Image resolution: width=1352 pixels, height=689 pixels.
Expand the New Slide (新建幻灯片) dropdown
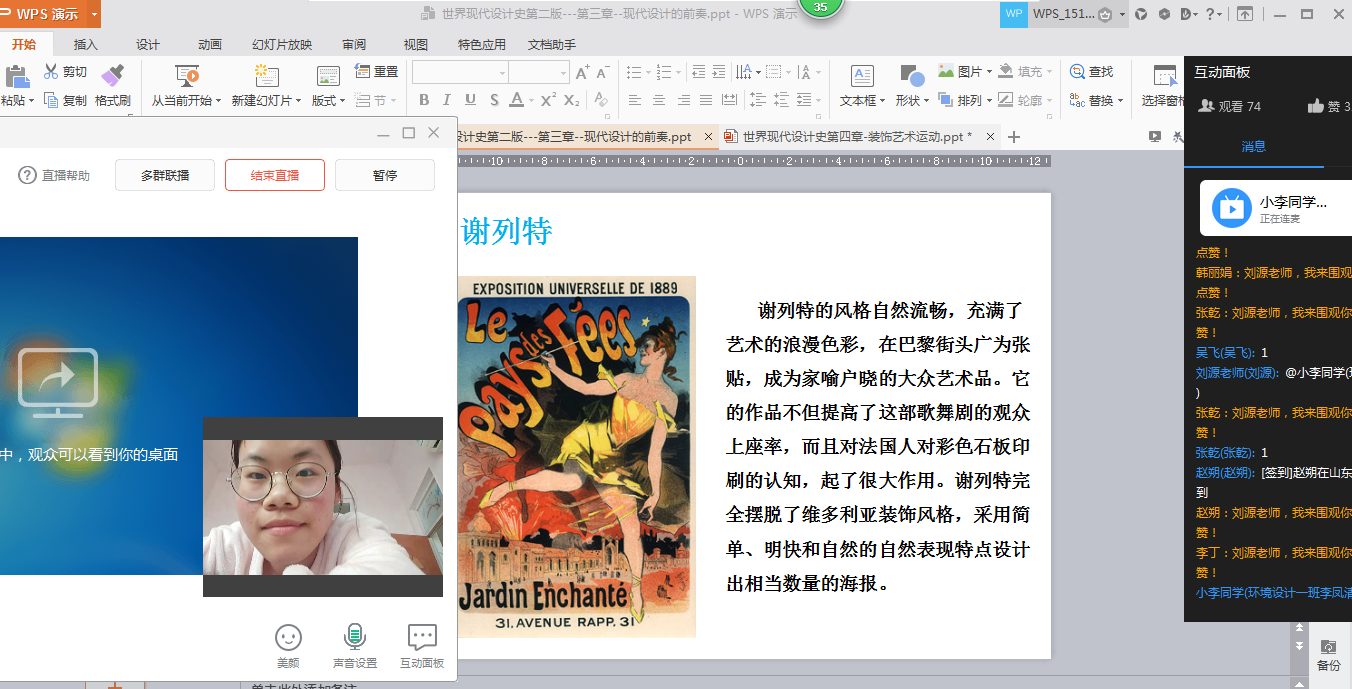click(x=299, y=101)
